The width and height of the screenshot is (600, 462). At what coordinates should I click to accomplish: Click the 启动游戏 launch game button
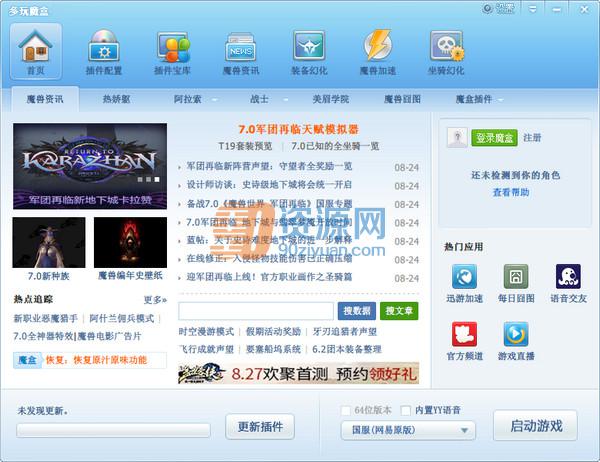[535, 426]
